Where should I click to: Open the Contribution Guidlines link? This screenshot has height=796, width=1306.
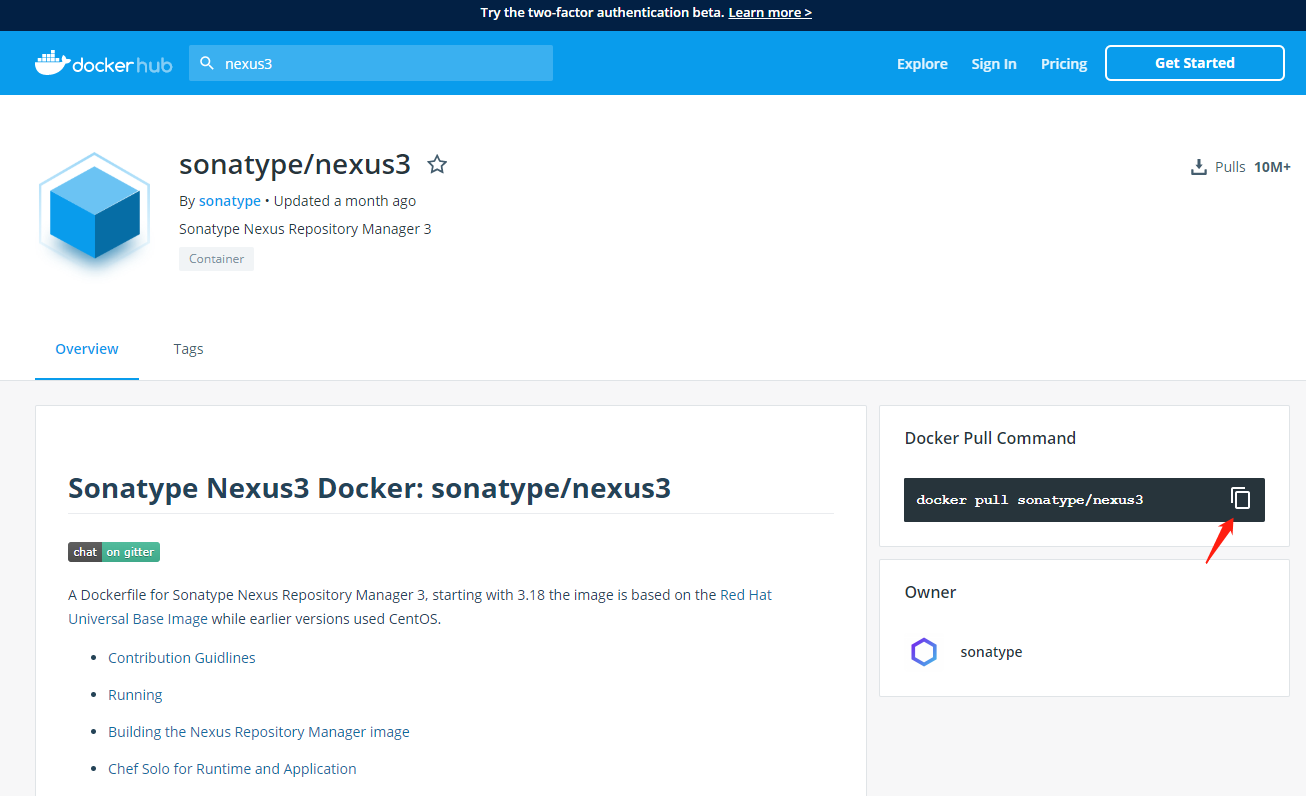(x=181, y=658)
